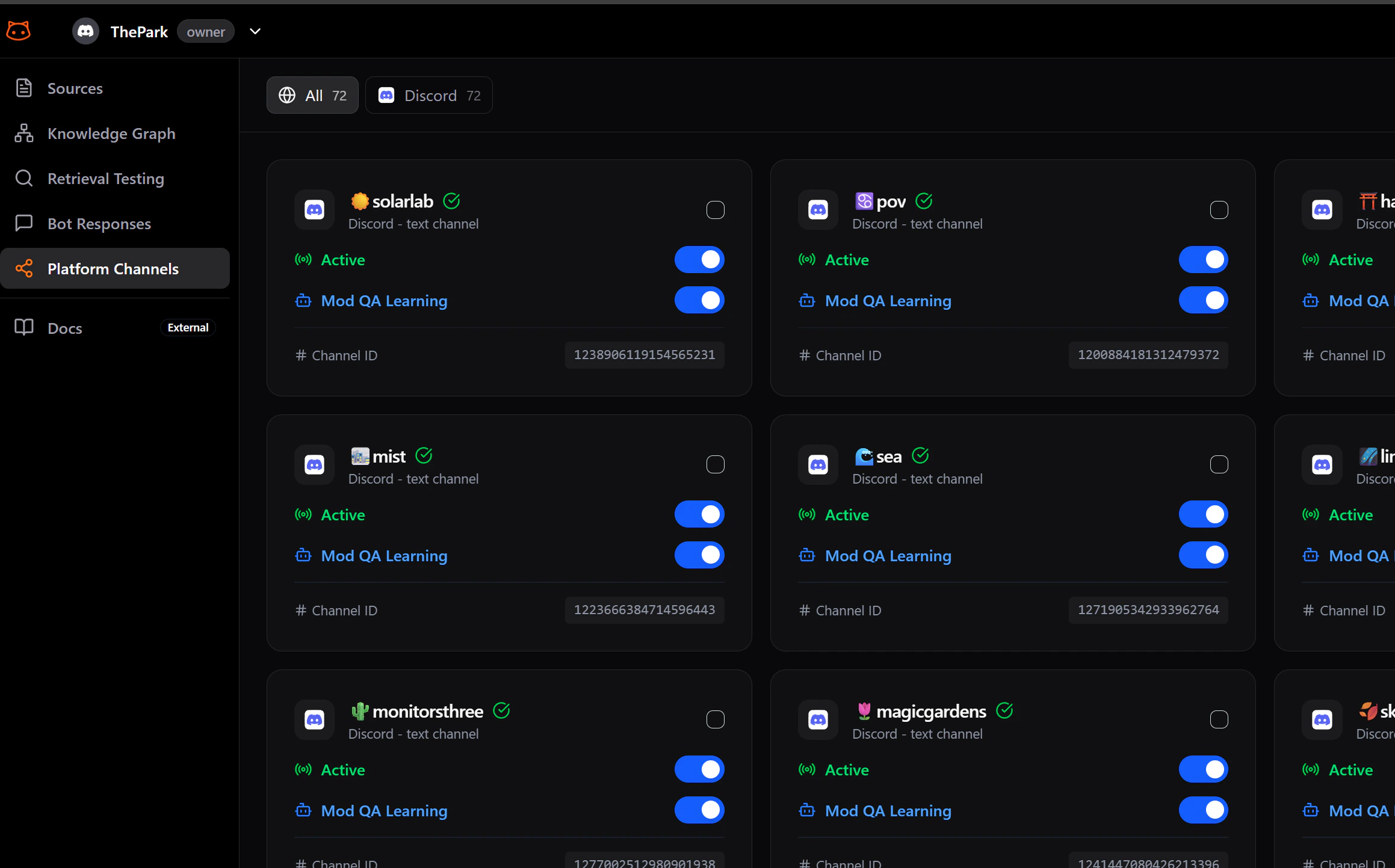Select the Knowledge Graph icon

[24, 133]
